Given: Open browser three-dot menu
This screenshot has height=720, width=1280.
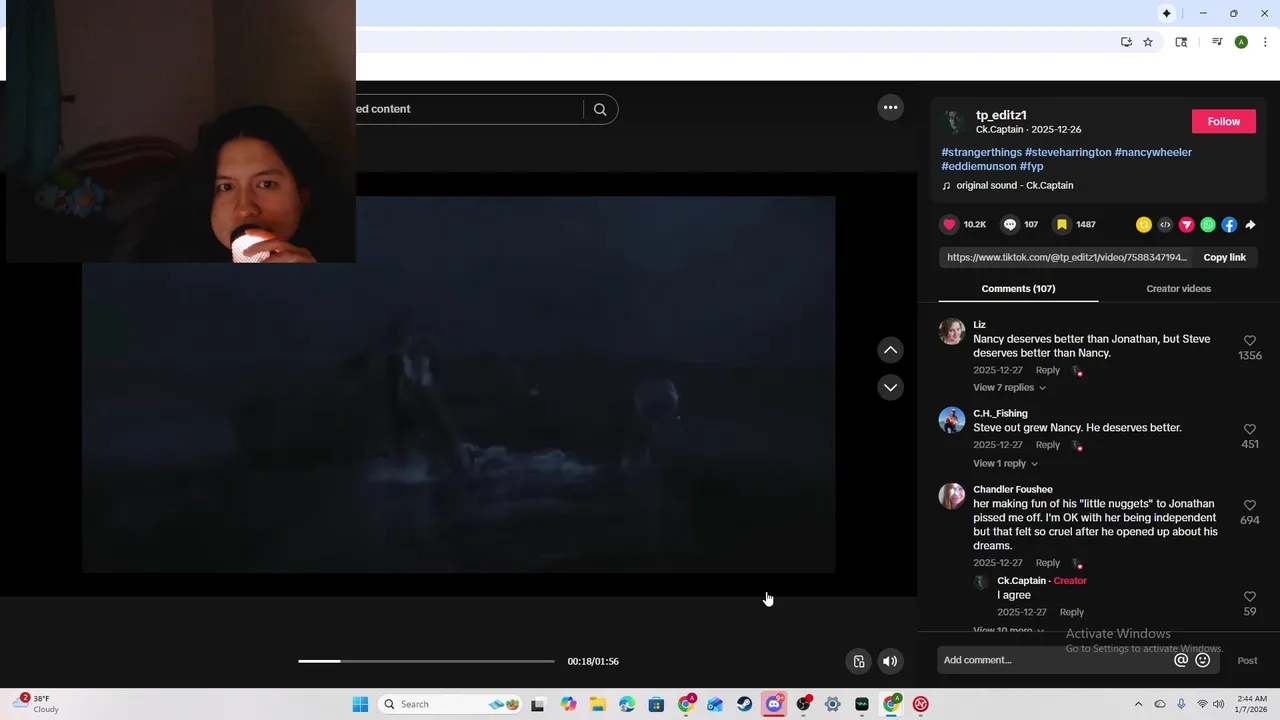Looking at the screenshot, I should [x=1265, y=42].
